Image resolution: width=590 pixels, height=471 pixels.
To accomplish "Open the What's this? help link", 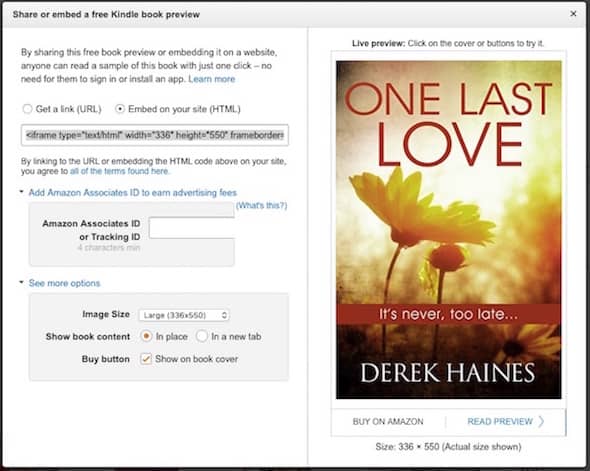I will [262, 205].
